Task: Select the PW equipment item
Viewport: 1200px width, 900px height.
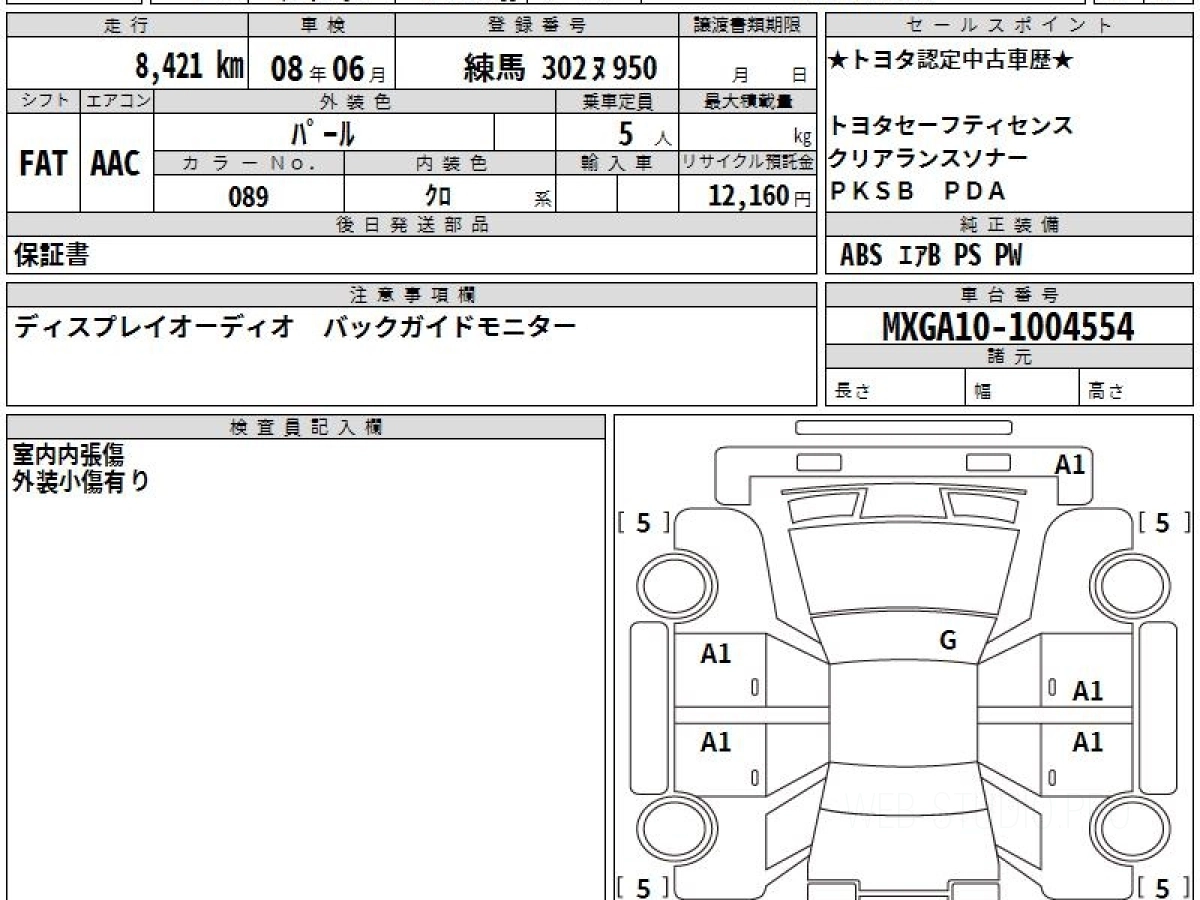Action: point(1008,256)
